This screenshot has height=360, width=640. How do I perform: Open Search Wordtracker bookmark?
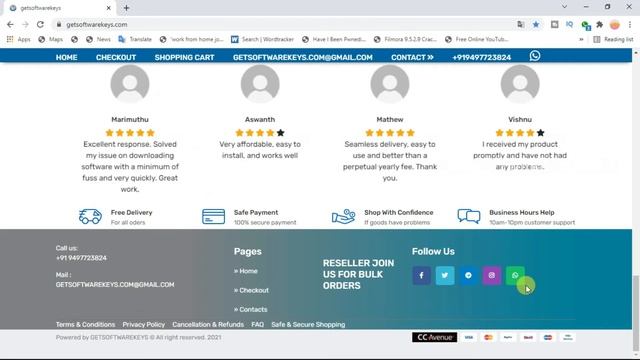[x=262, y=39]
